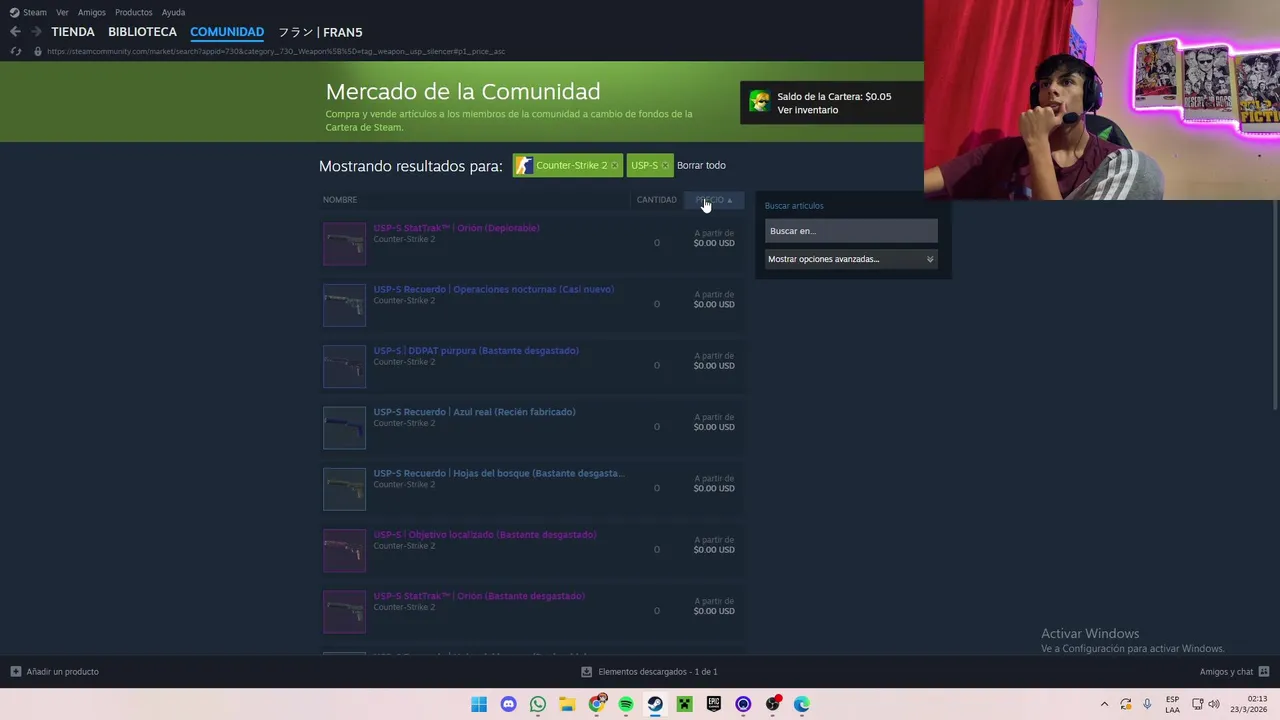The width and height of the screenshot is (1280, 720).
Task: Open USP-S Recuerdo Operaciones nocturnas listing
Action: coord(533,304)
